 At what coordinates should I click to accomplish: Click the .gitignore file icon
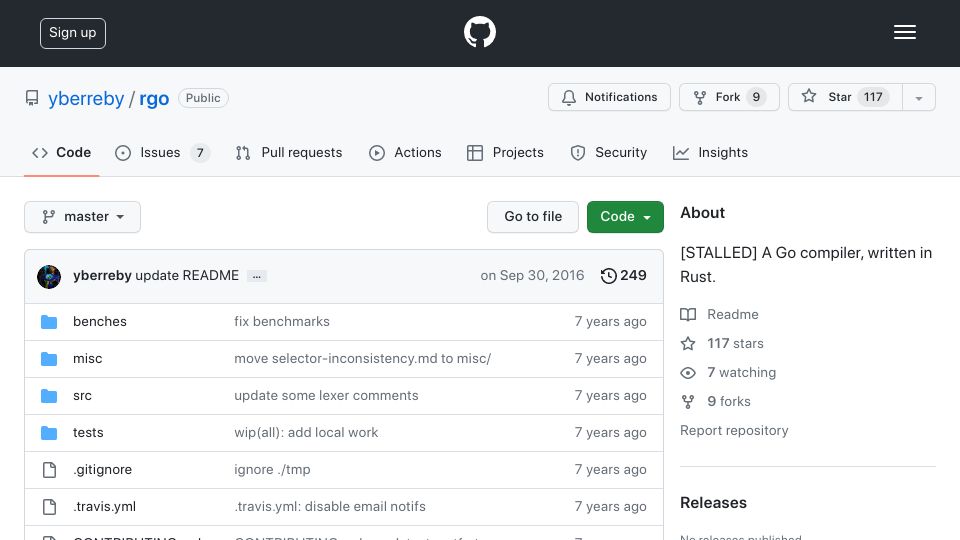click(x=49, y=470)
